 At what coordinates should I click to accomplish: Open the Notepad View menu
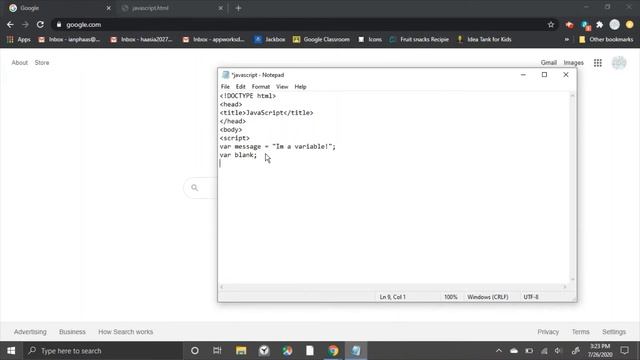pyautogui.click(x=282, y=87)
